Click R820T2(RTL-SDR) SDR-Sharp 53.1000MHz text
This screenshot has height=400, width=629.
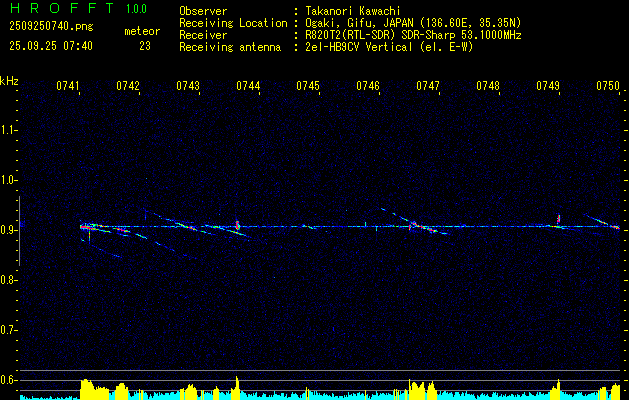coord(413,35)
